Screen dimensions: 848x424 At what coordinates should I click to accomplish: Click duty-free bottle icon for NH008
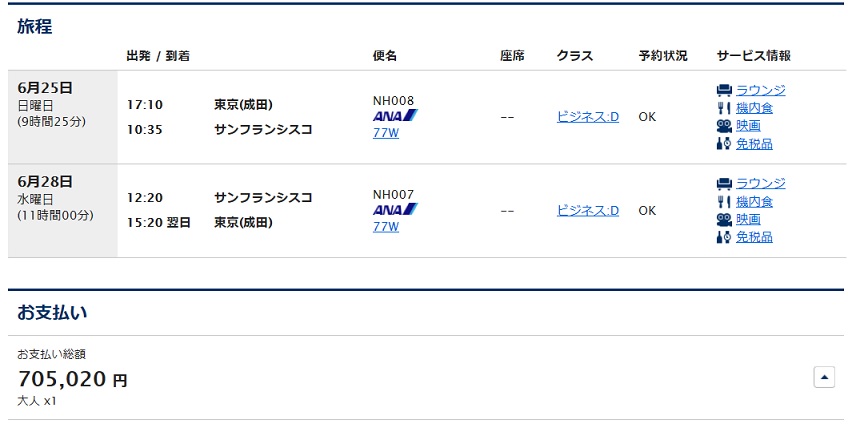(x=724, y=144)
